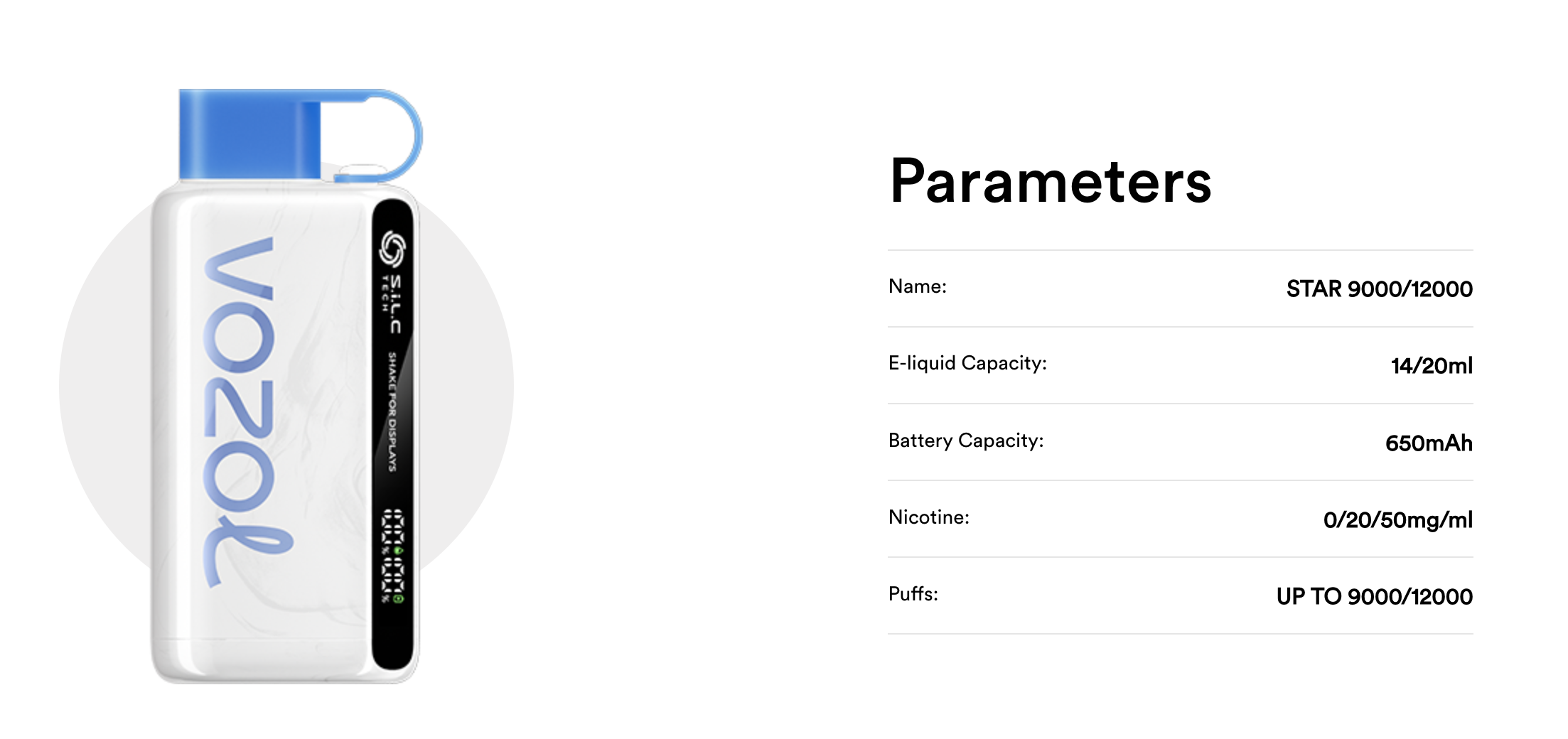Select the Name: label

click(x=918, y=286)
